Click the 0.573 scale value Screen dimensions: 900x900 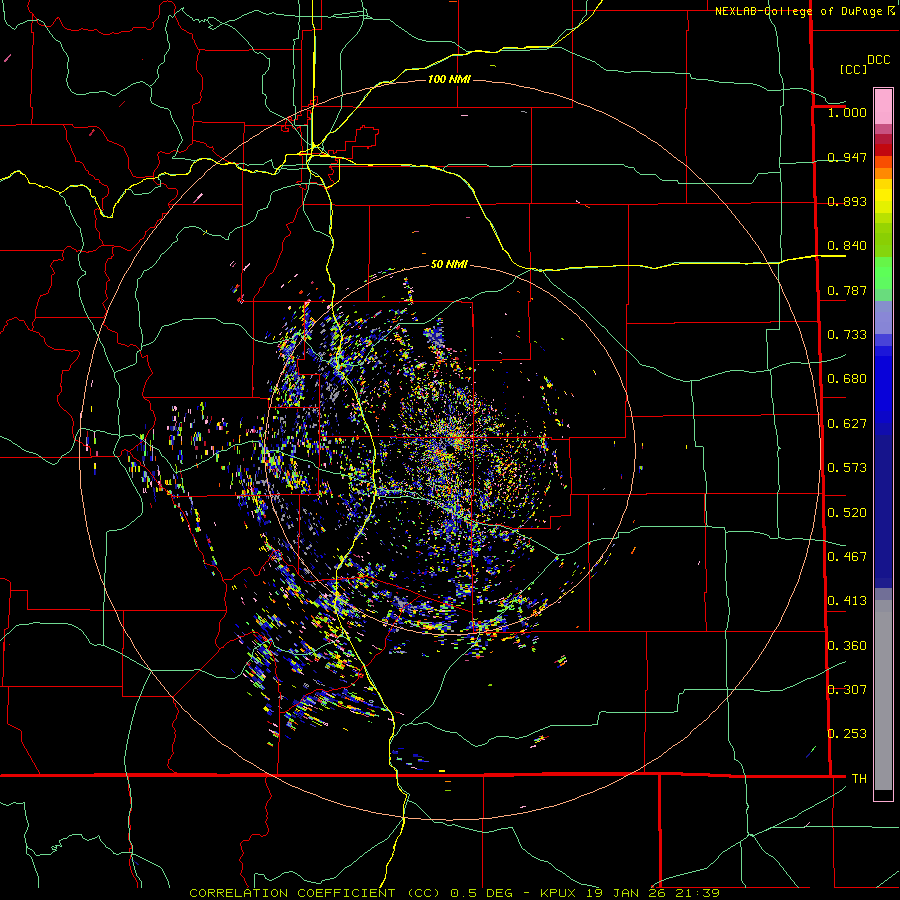[847, 468]
